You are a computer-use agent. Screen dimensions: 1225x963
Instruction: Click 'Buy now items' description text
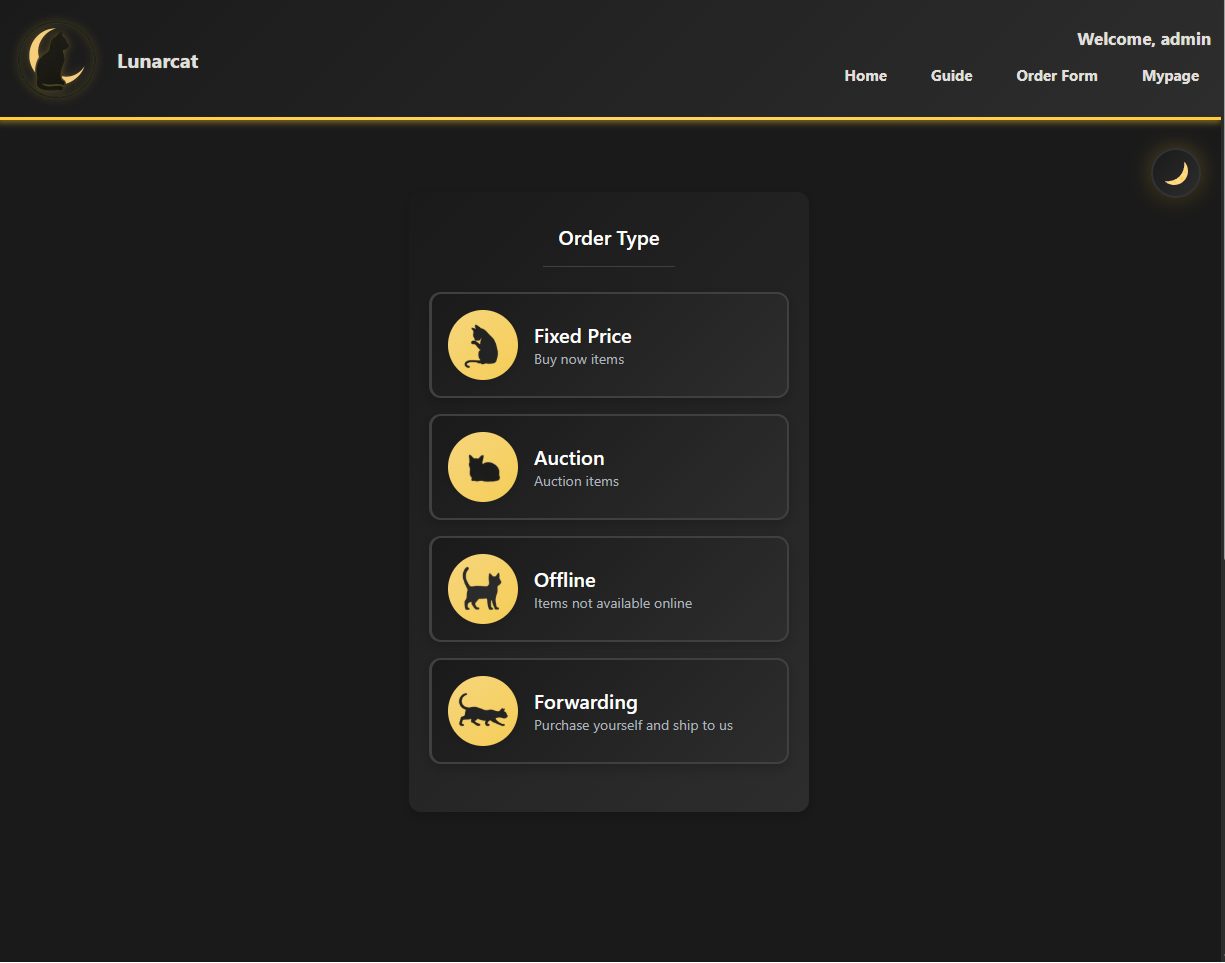[x=579, y=359]
